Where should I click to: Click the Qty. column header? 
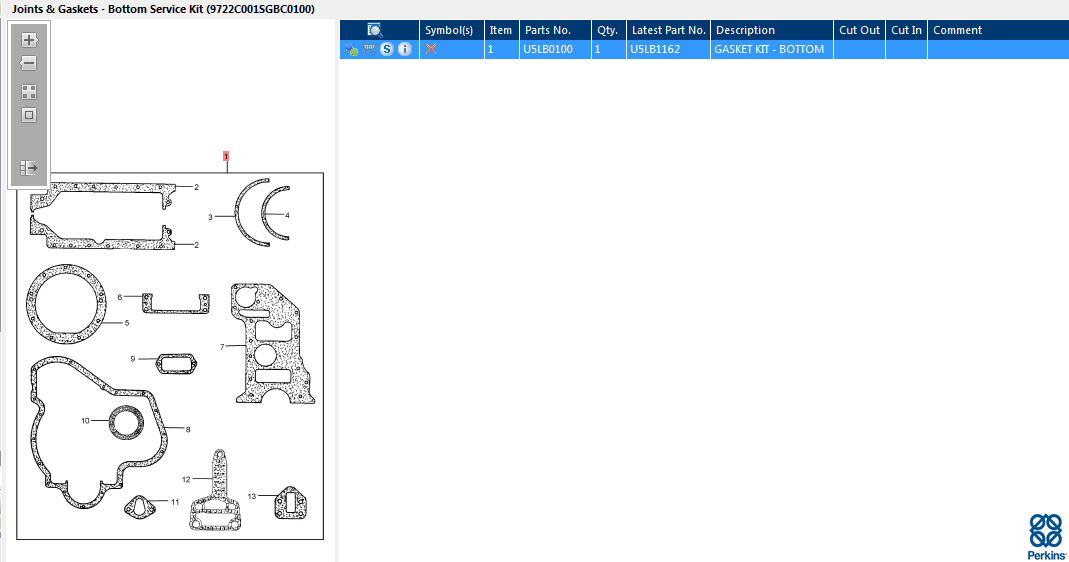[608, 30]
